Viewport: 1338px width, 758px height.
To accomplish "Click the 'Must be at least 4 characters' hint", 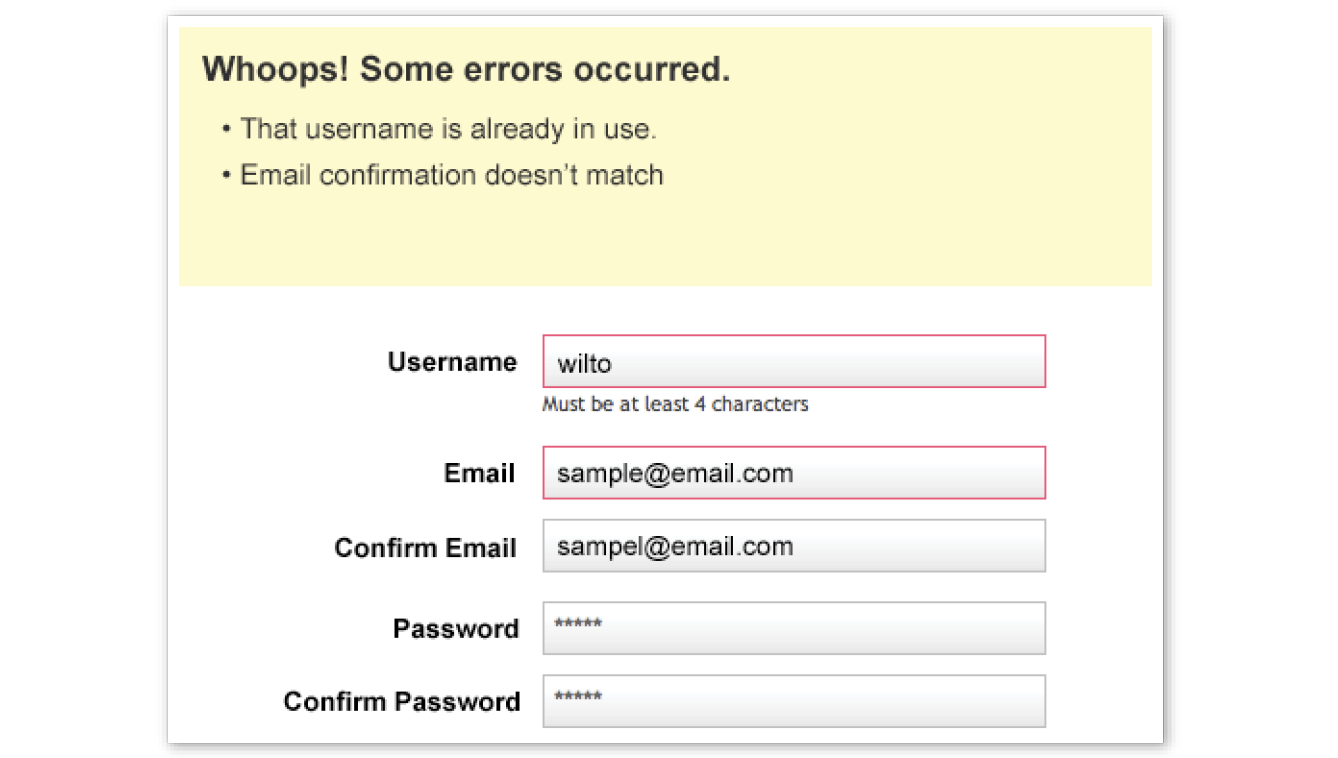I will point(675,405).
